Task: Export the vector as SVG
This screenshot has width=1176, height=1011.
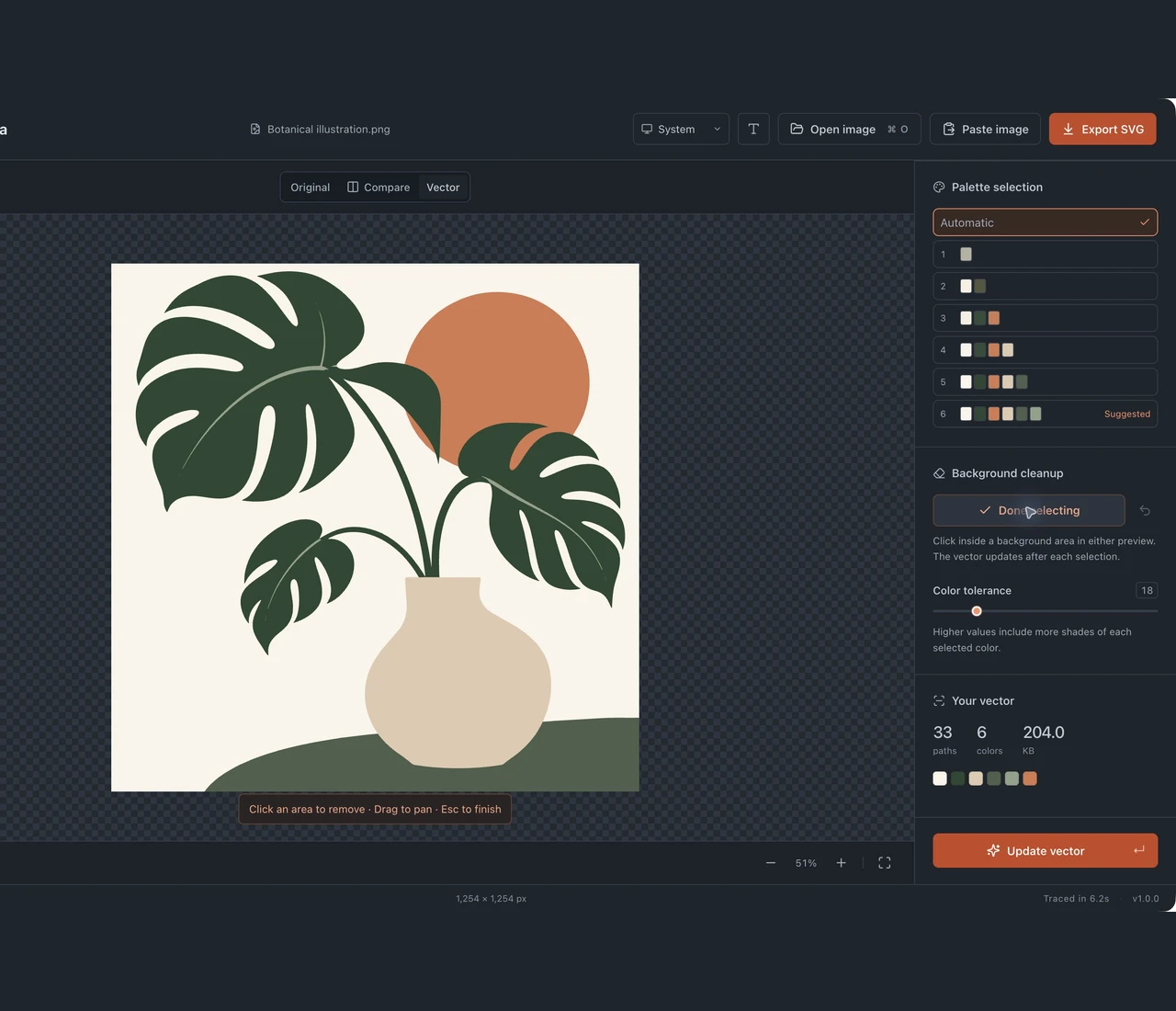Action: coord(1102,129)
